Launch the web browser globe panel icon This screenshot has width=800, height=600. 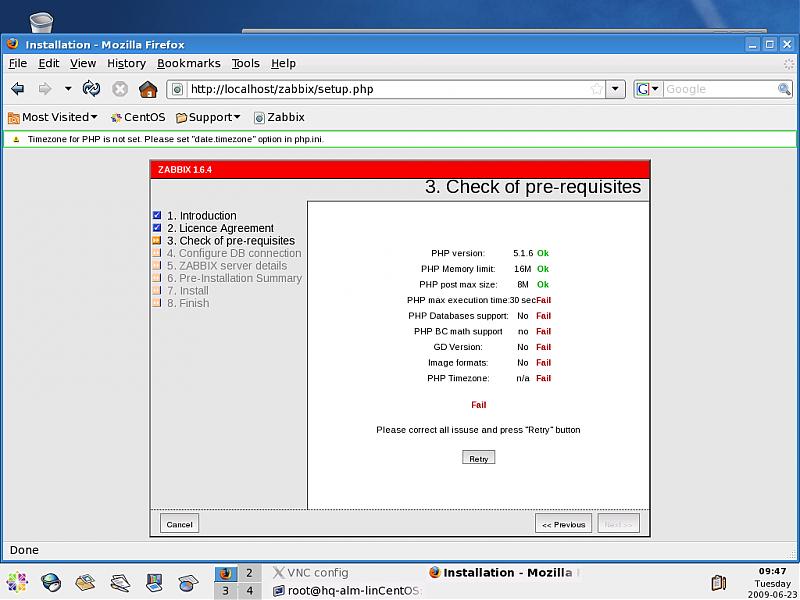click(x=51, y=582)
